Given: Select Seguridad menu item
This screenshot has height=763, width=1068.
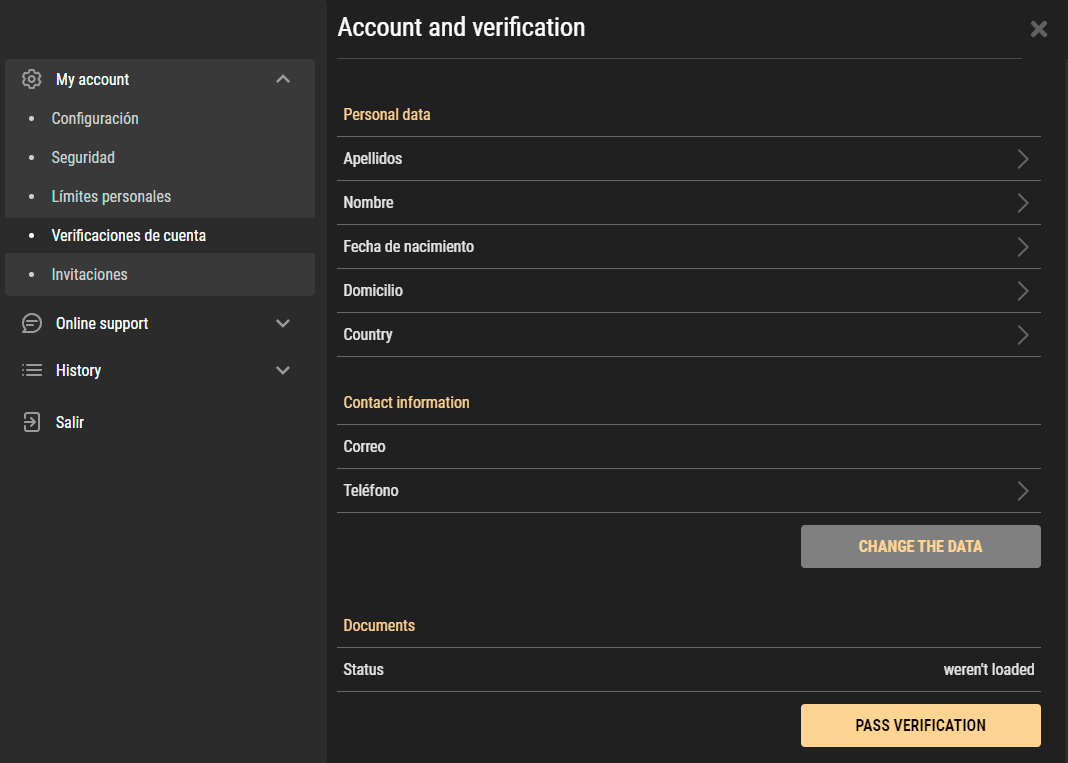Looking at the screenshot, I should (83, 157).
